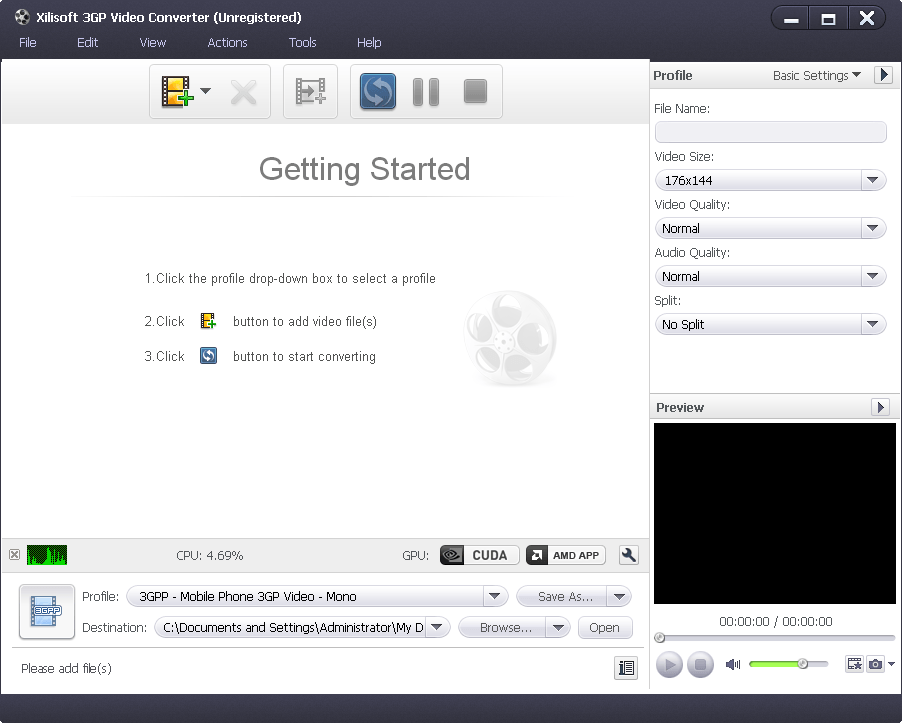Open the Clip video tool icon
The height and width of the screenshot is (723, 902).
(310, 91)
